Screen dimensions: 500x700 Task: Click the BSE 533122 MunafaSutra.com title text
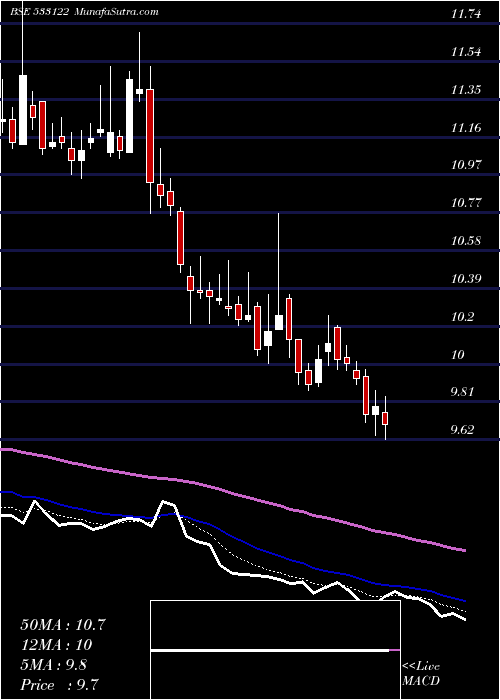84,12
